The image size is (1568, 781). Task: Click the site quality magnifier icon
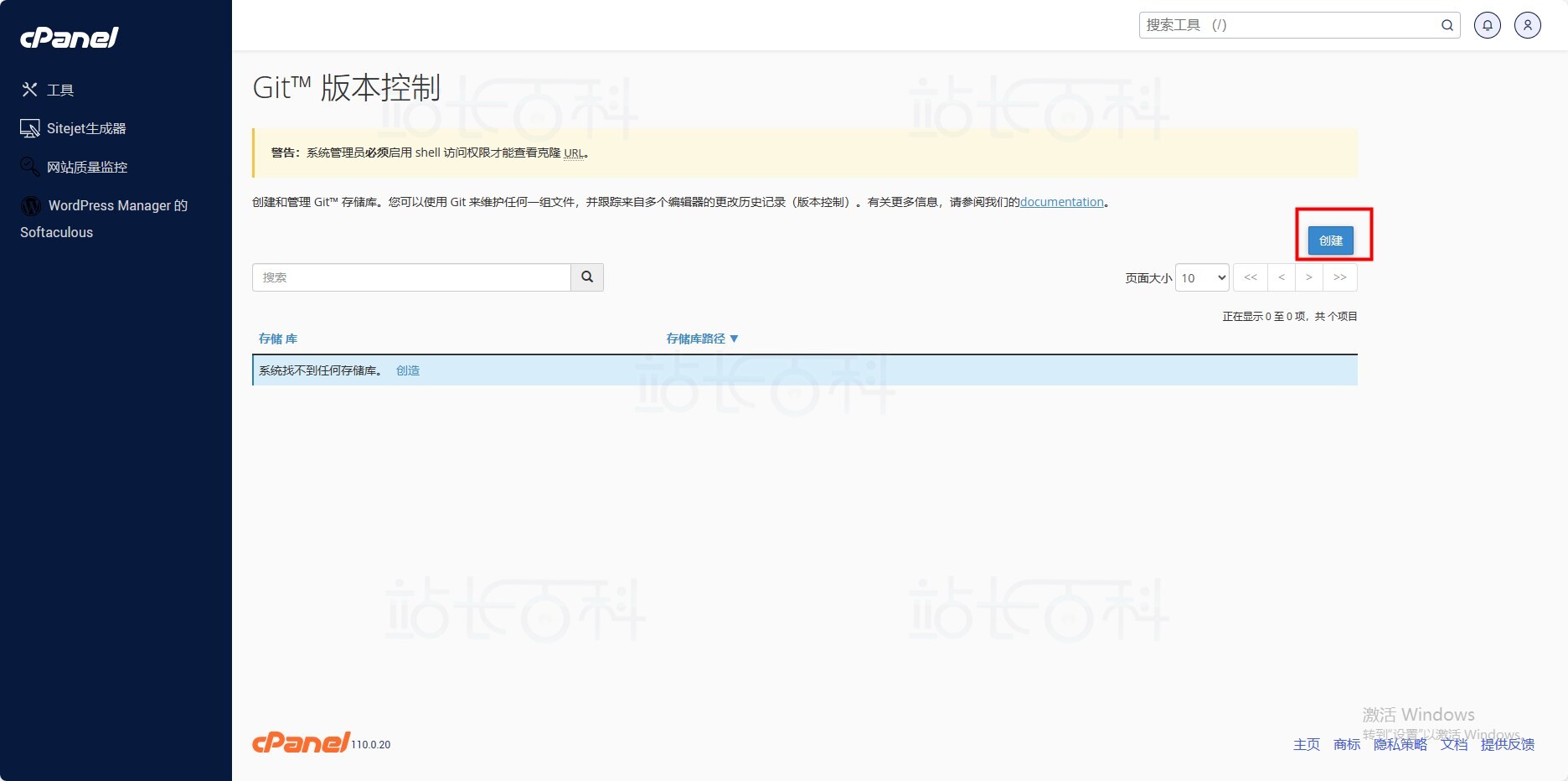tap(30, 167)
